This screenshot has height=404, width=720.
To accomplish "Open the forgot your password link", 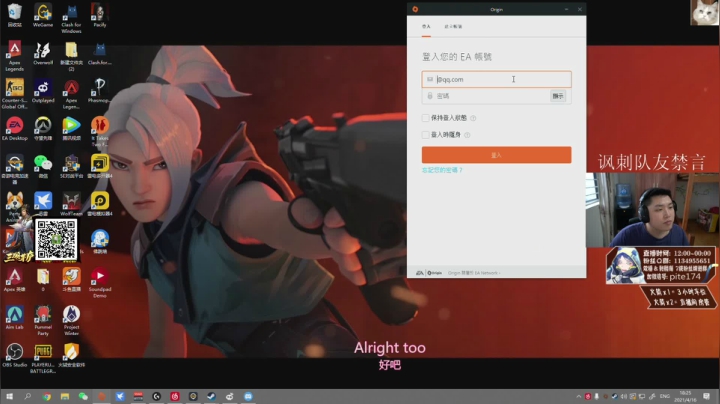I will (442, 170).
